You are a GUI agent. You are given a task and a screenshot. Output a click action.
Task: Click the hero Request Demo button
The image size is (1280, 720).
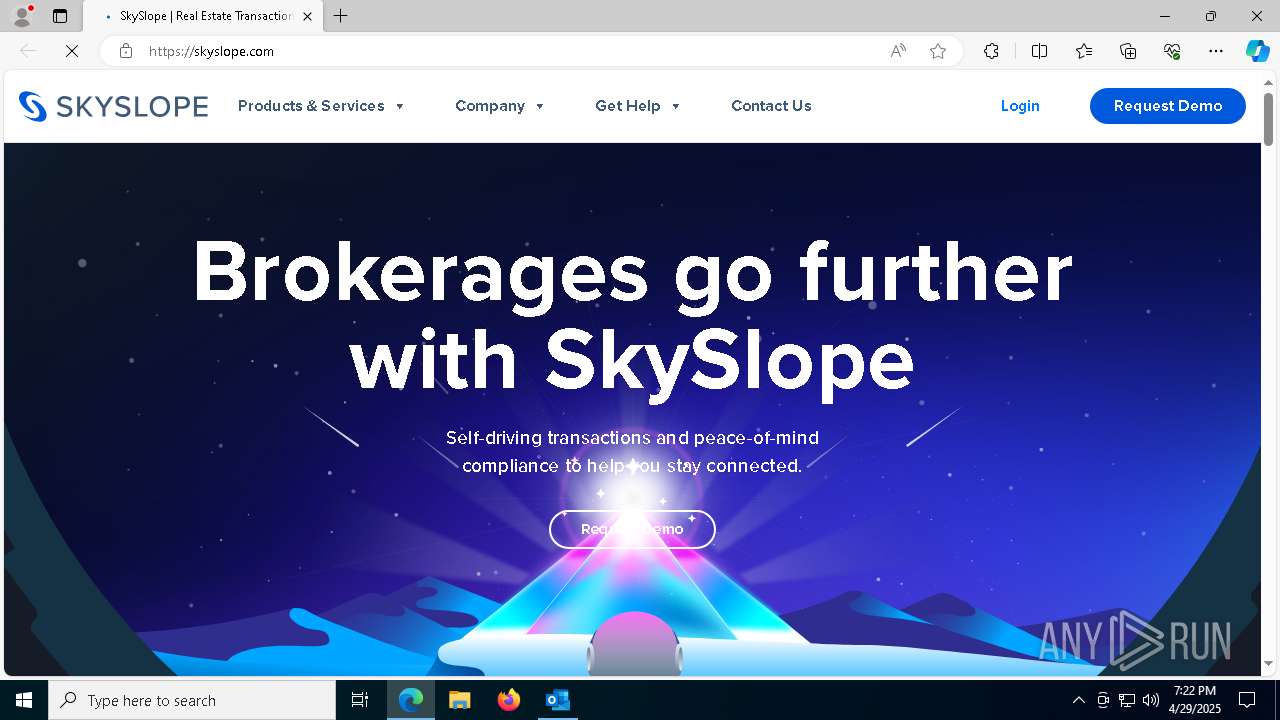pyautogui.click(x=632, y=529)
